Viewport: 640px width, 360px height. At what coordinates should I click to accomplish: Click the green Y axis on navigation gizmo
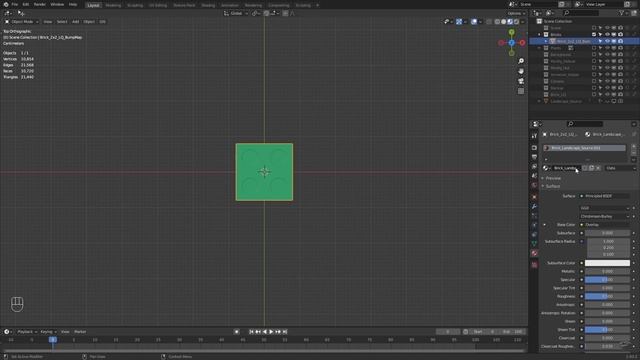[511, 32]
